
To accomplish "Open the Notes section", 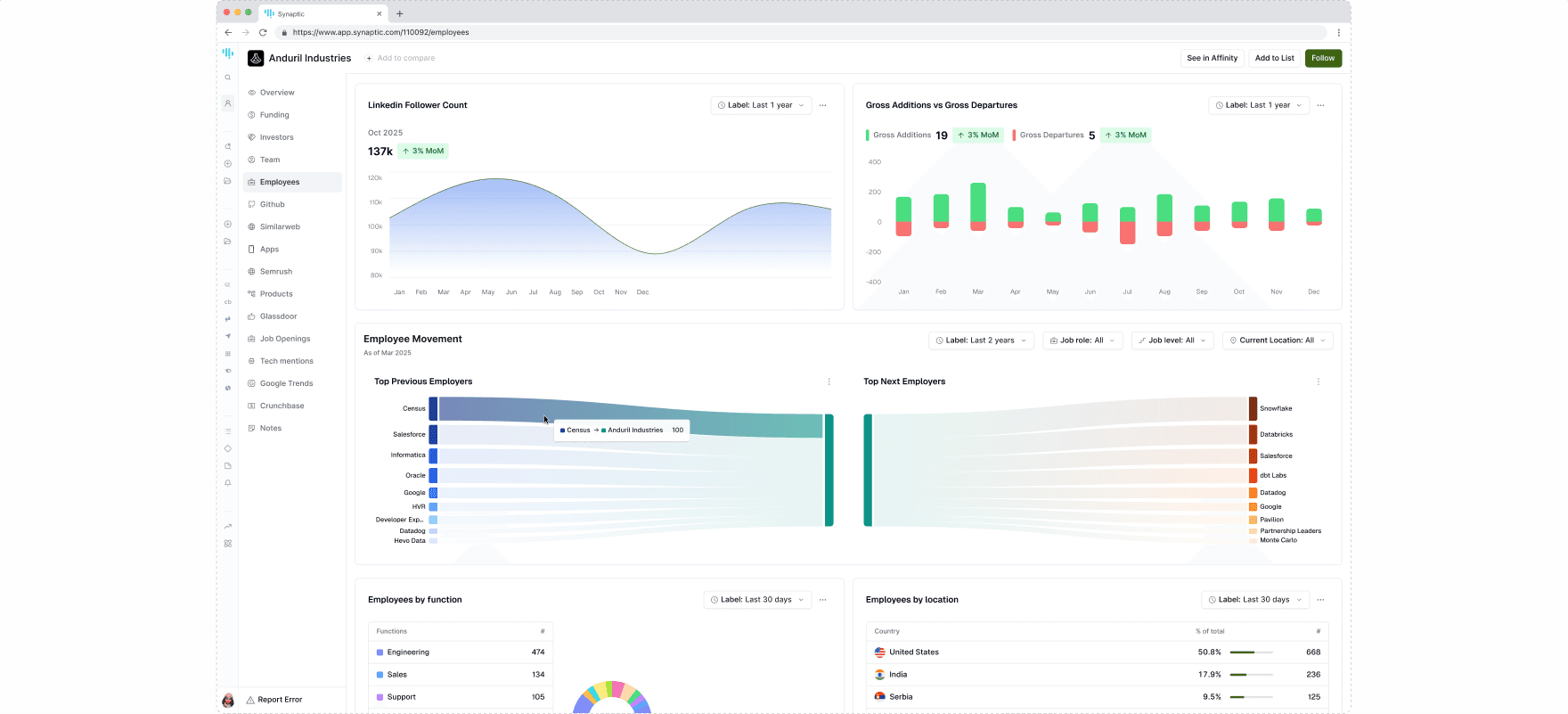I will tap(292, 428).
